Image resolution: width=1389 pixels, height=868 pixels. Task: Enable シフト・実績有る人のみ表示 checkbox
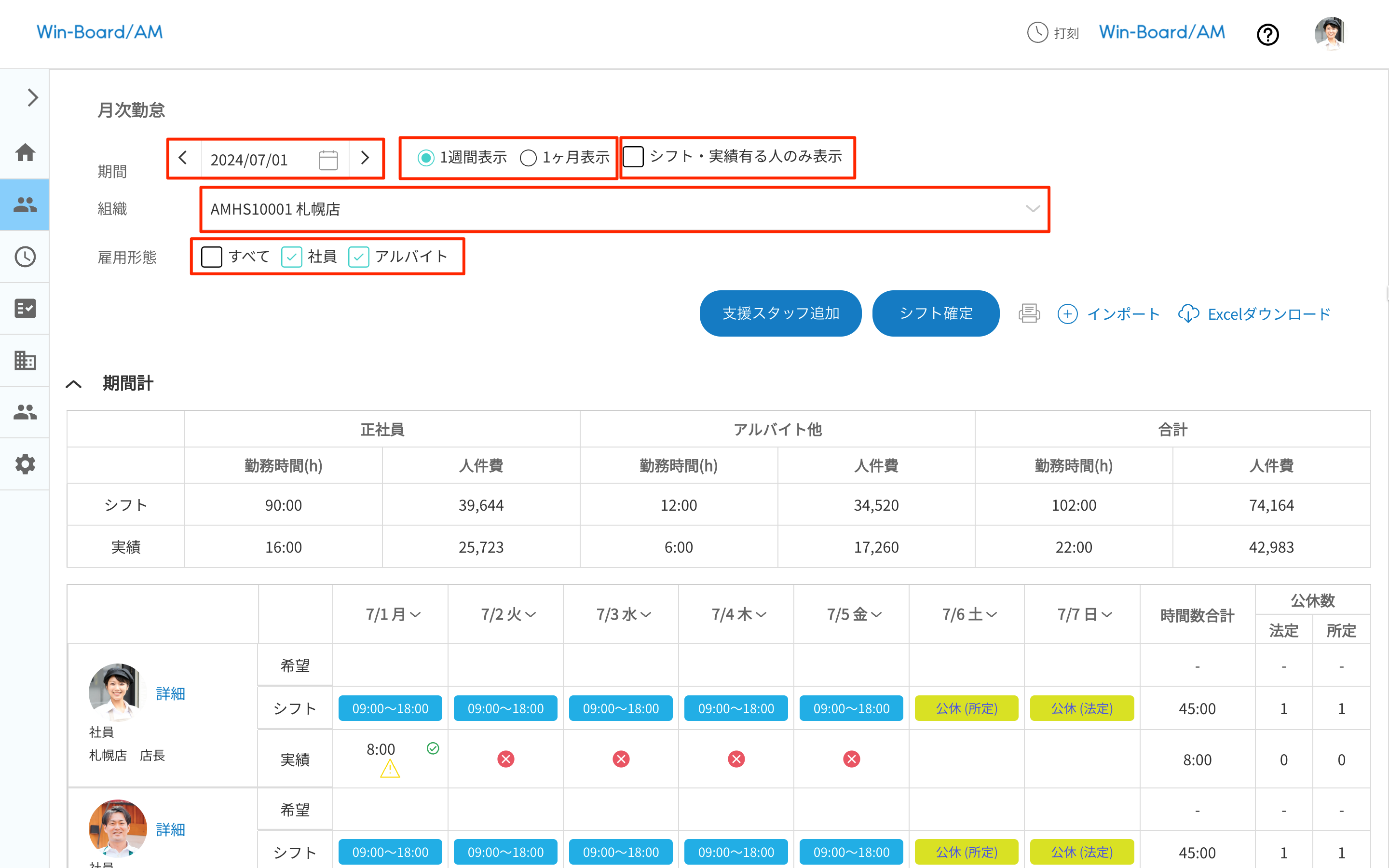pyautogui.click(x=634, y=157)
